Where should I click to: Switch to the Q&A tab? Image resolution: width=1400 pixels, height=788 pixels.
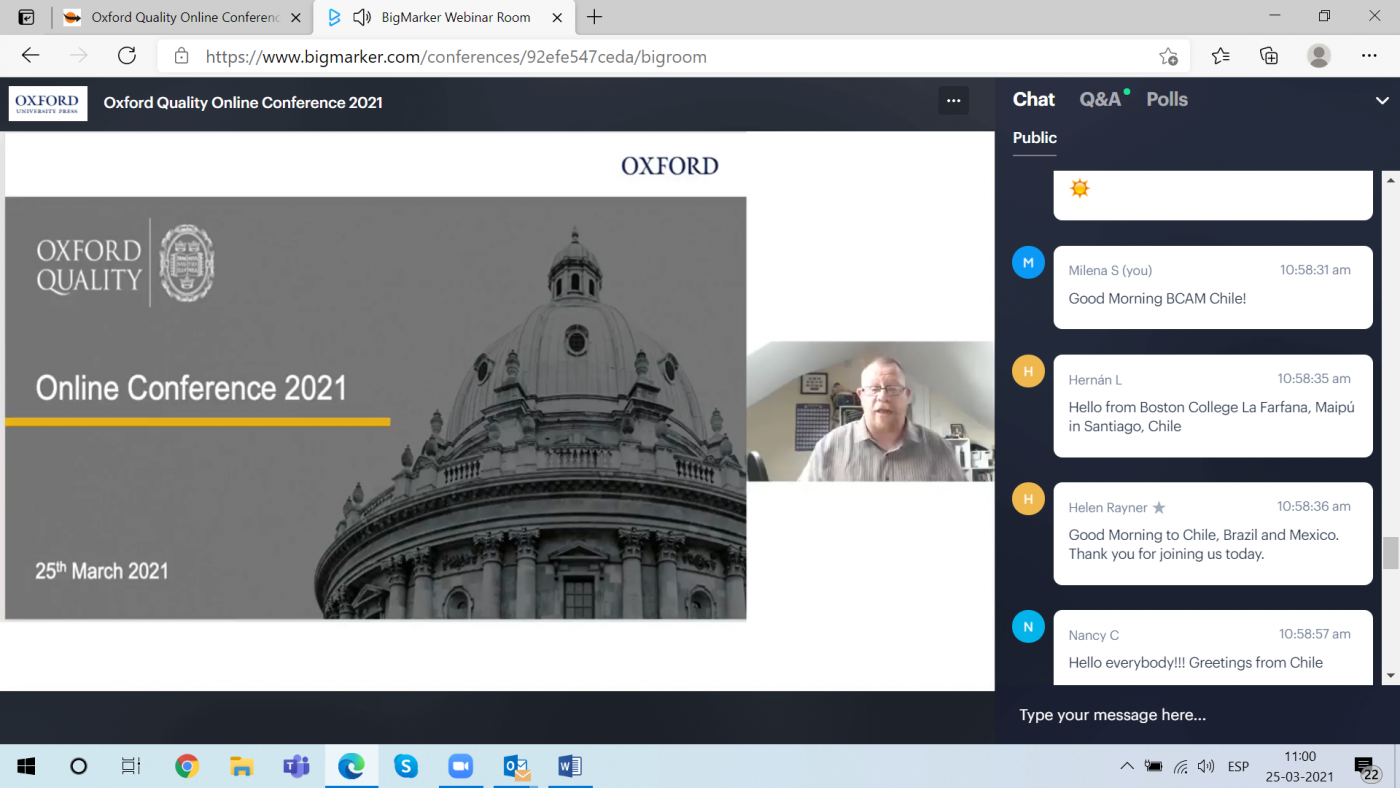coord(1103,99)
